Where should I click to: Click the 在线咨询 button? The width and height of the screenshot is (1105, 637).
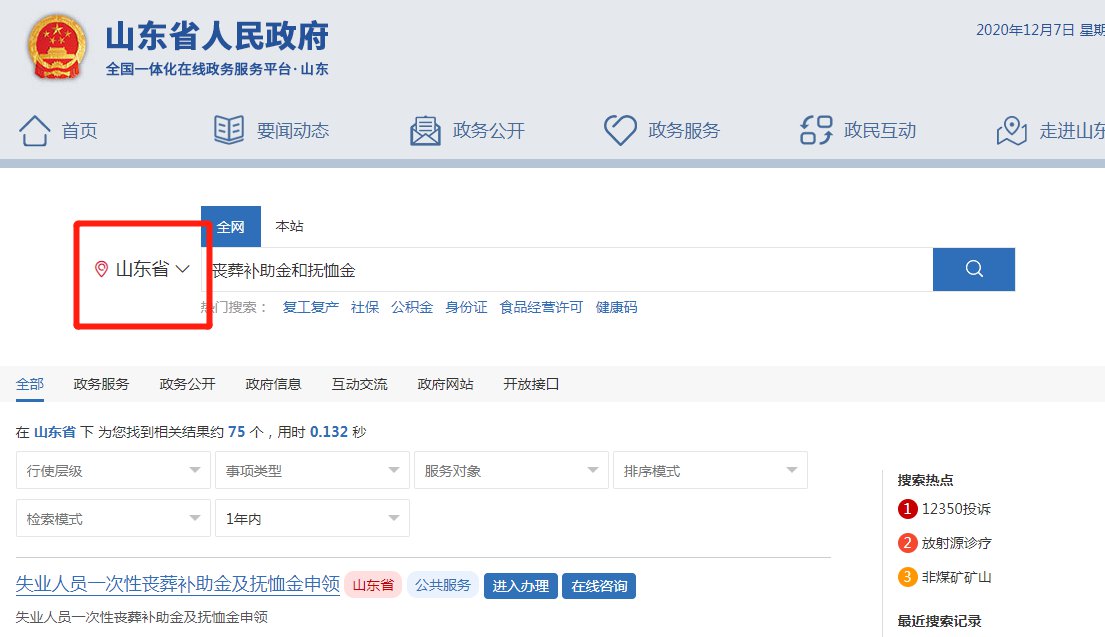click(x=599, y=586)
